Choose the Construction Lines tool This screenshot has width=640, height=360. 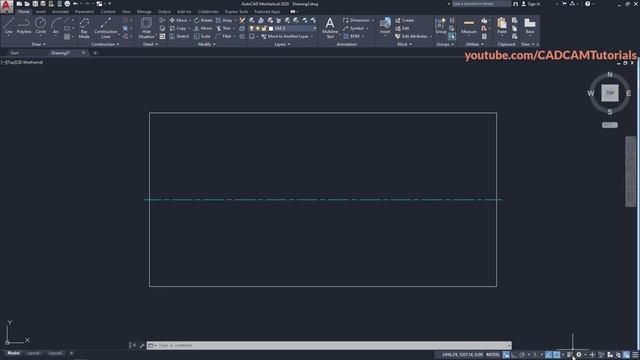pos(105,28)
